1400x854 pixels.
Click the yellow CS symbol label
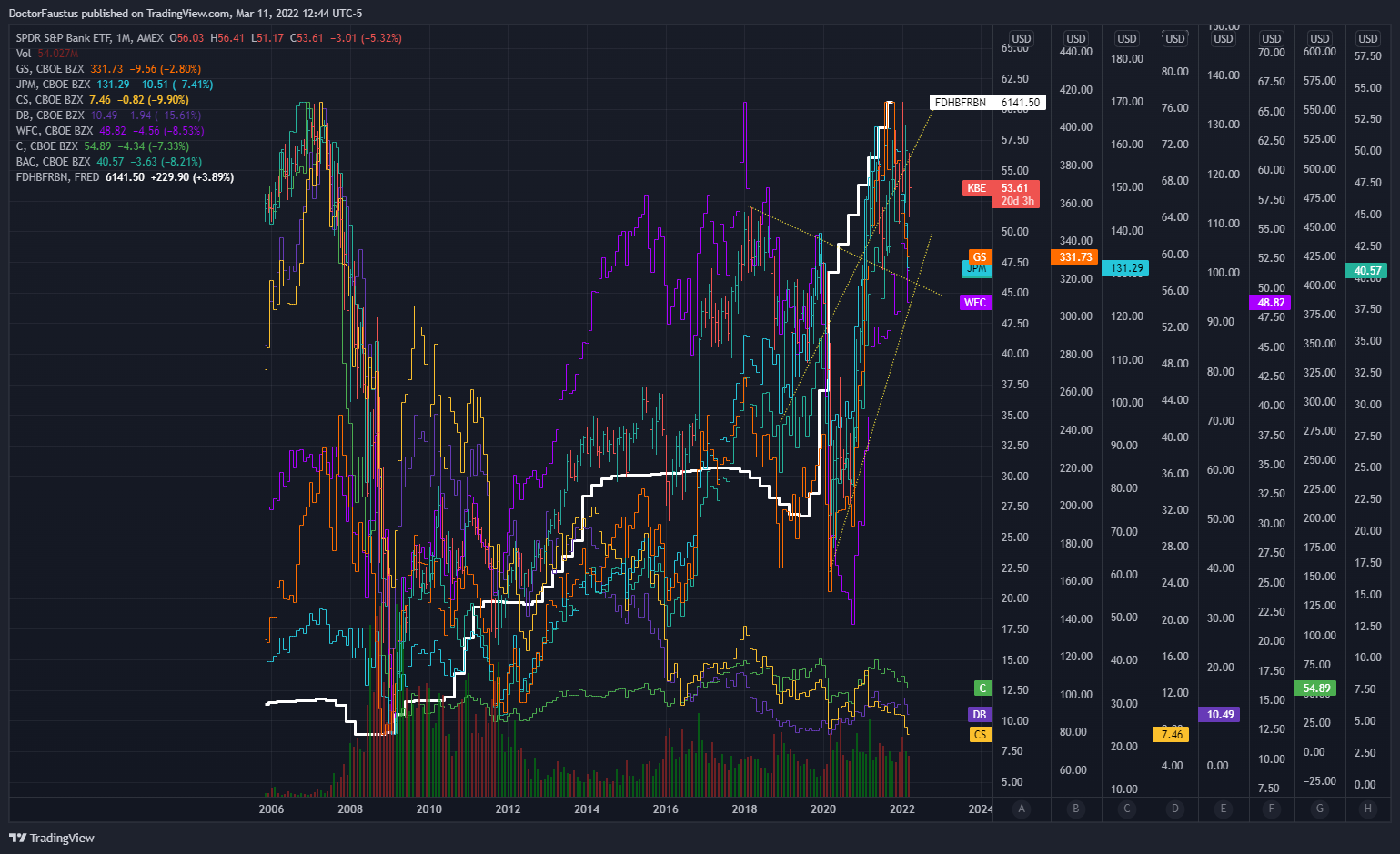(981, 735)
